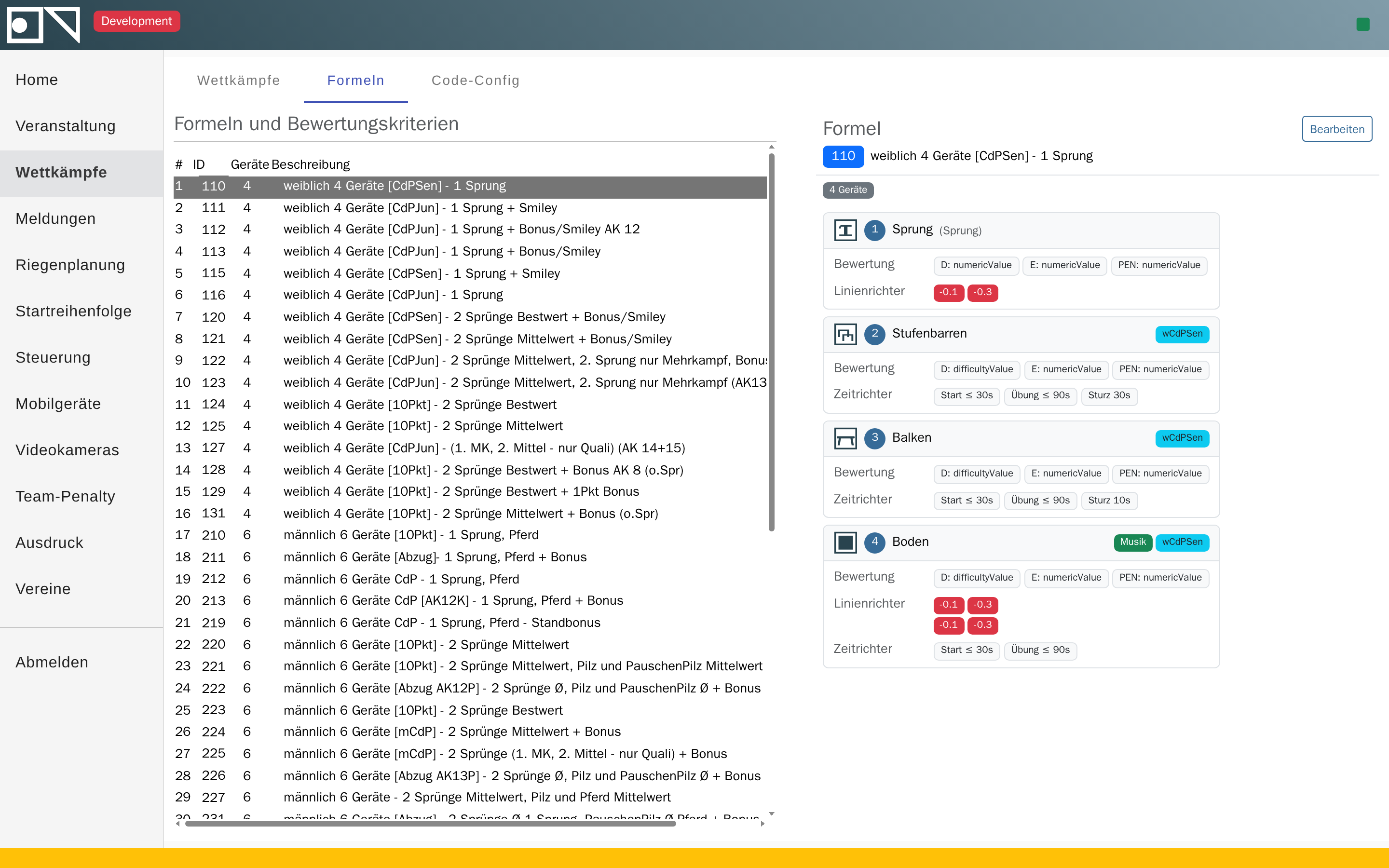Click Sprung D: numericValue chip
The image size is (1389, 868).
(x=976, y=266)
